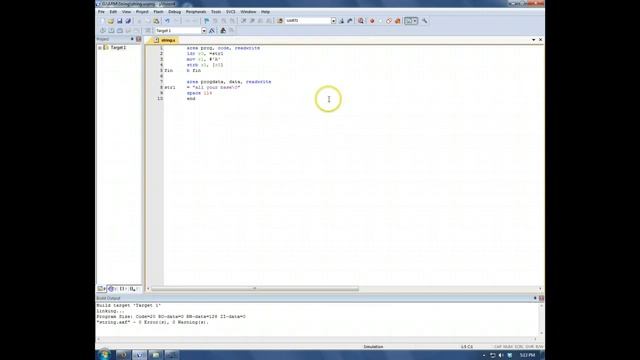Open the SVCS menu
Screen dimensions: 640x360
231,12
